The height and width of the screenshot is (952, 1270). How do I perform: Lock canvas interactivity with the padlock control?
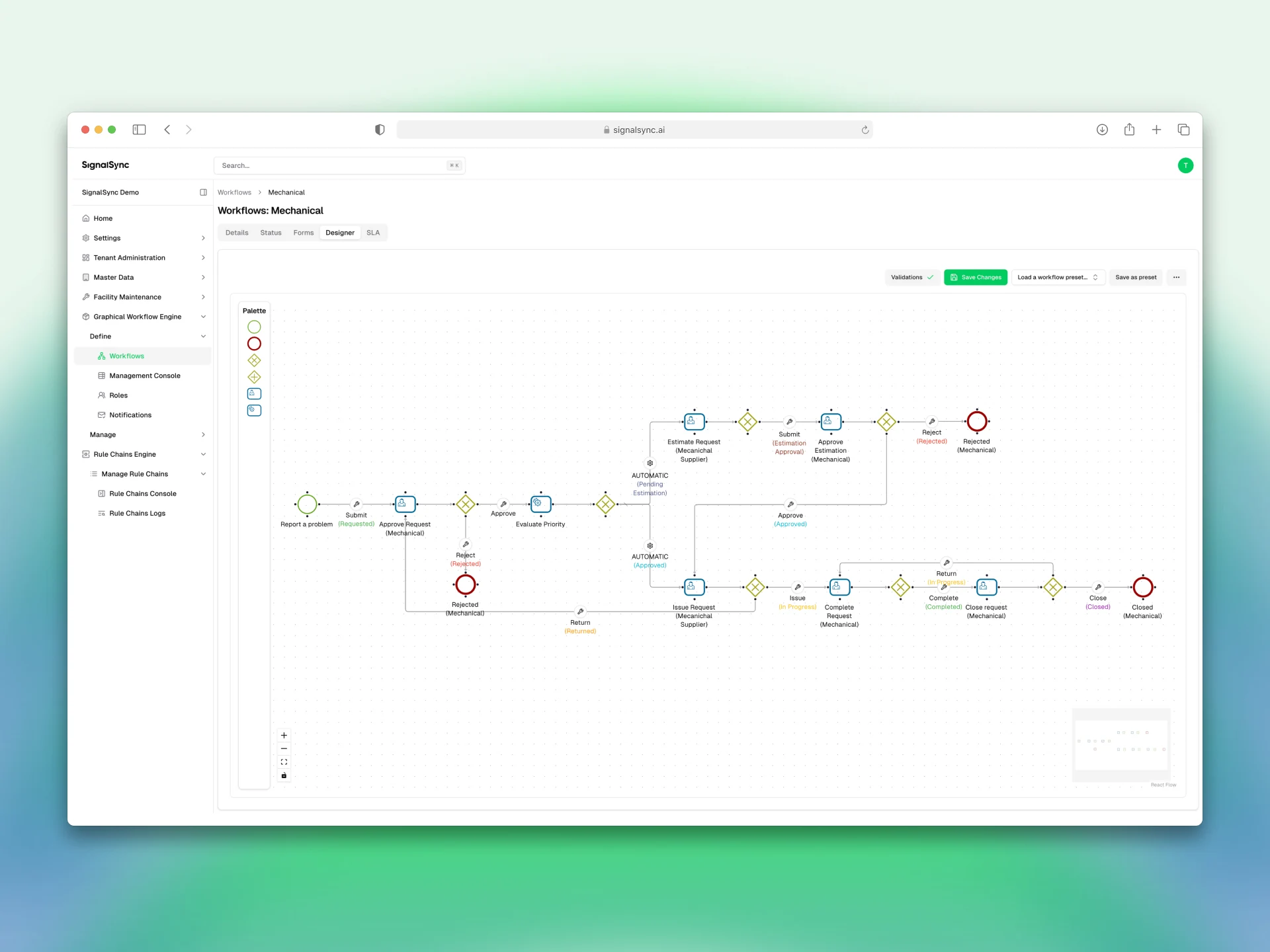click(284, 775)
